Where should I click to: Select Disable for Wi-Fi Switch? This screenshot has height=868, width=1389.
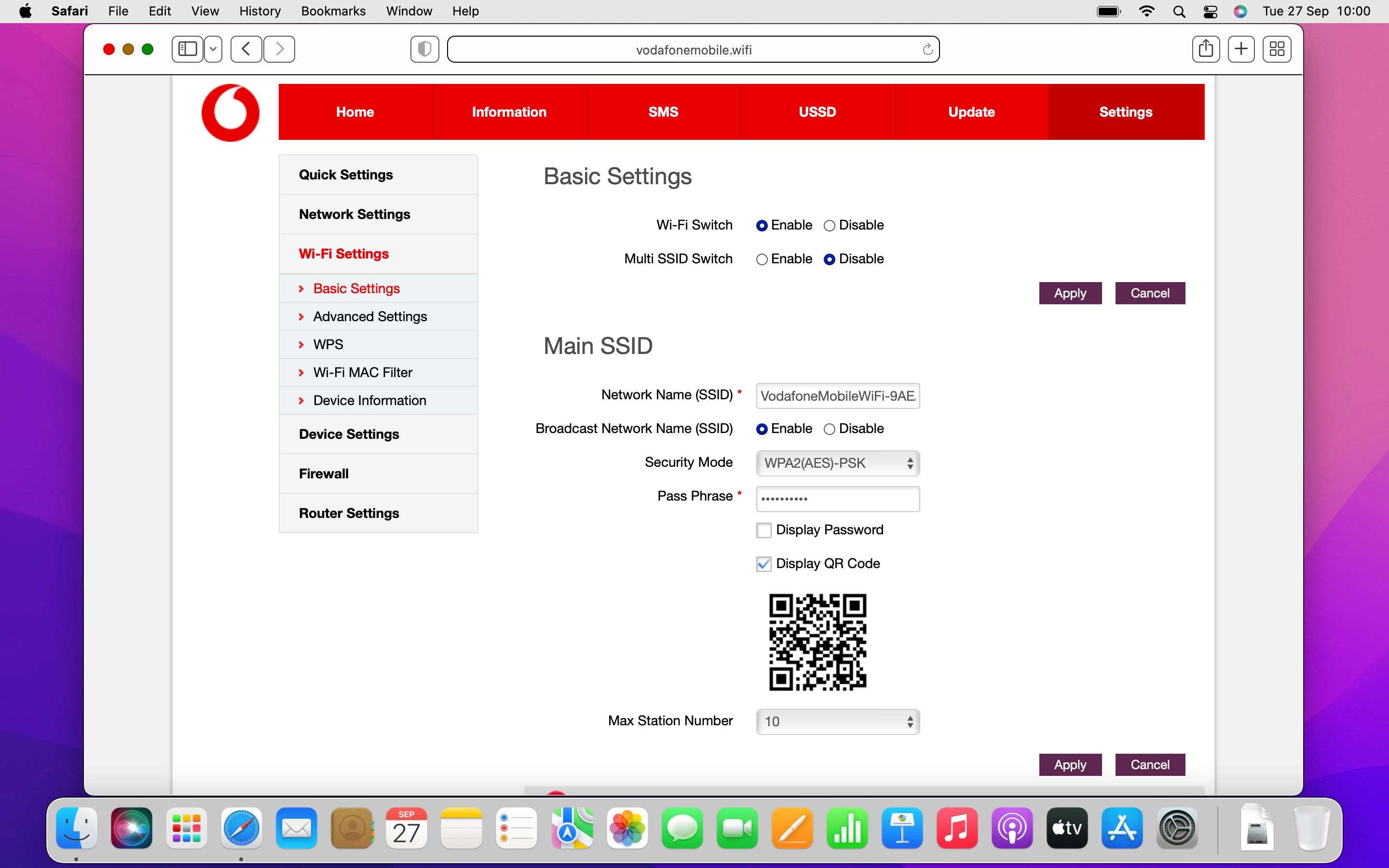pos(830,226)
